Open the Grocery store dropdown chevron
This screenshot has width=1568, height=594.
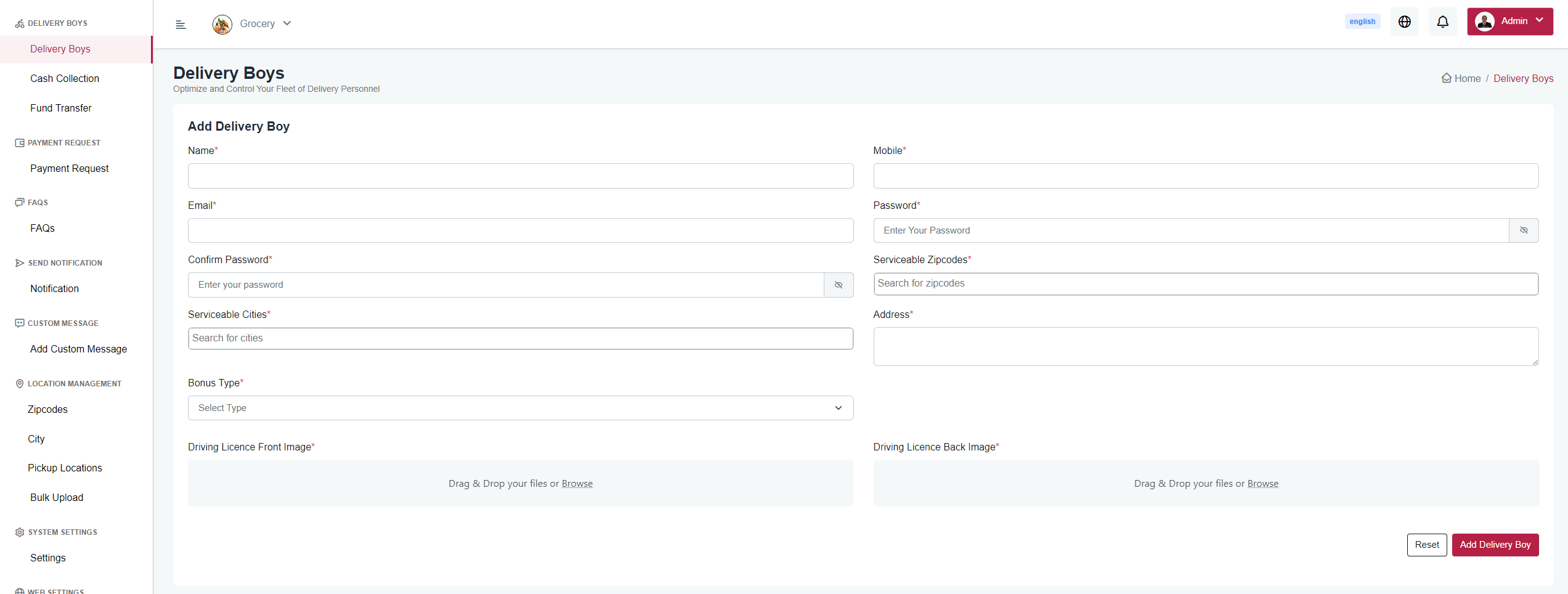[287, 23]
